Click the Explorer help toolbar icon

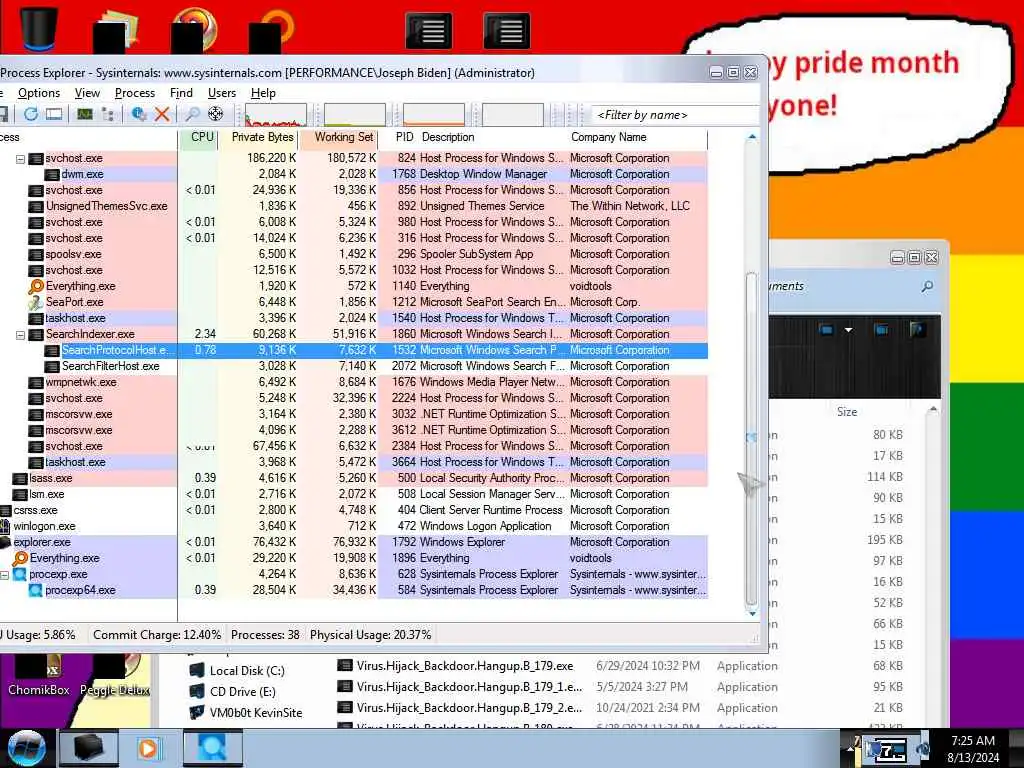916,330
